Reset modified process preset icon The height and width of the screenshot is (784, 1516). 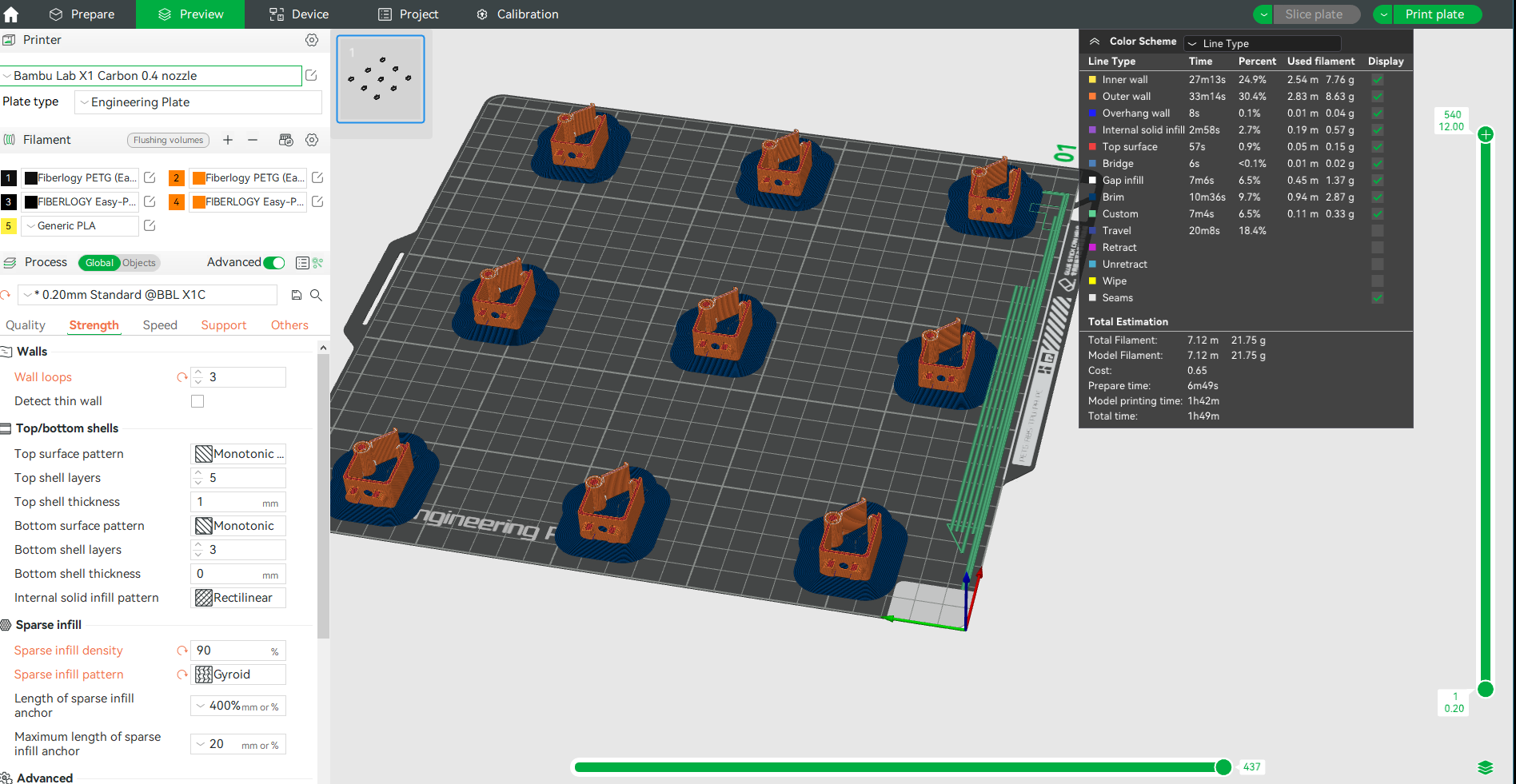pos(6,295)
